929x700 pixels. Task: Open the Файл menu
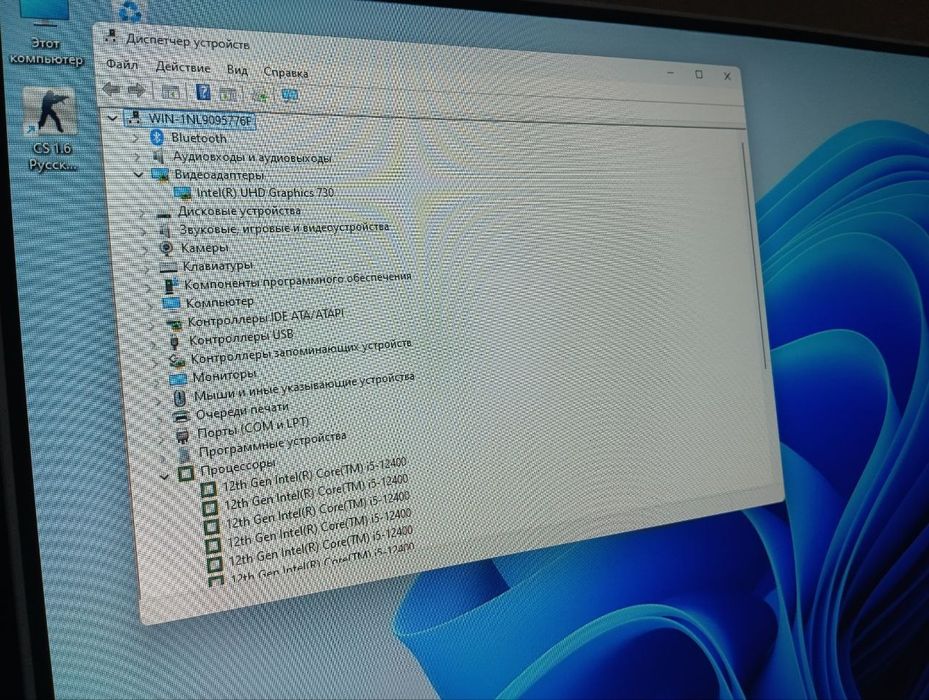tap(122, 65)
